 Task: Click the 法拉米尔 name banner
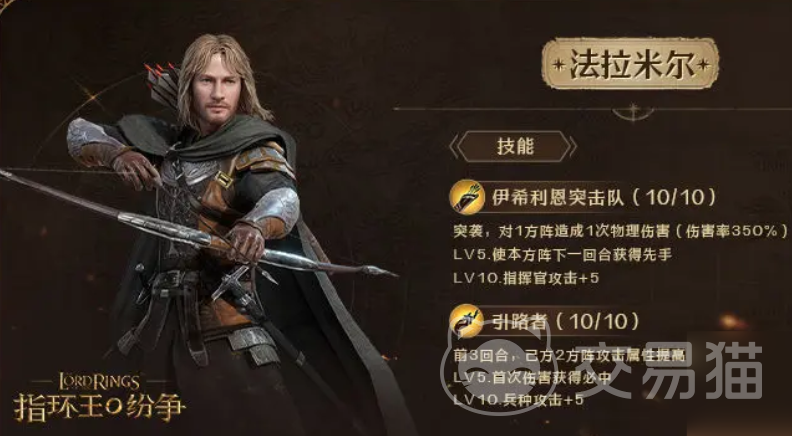coord(630,64)
